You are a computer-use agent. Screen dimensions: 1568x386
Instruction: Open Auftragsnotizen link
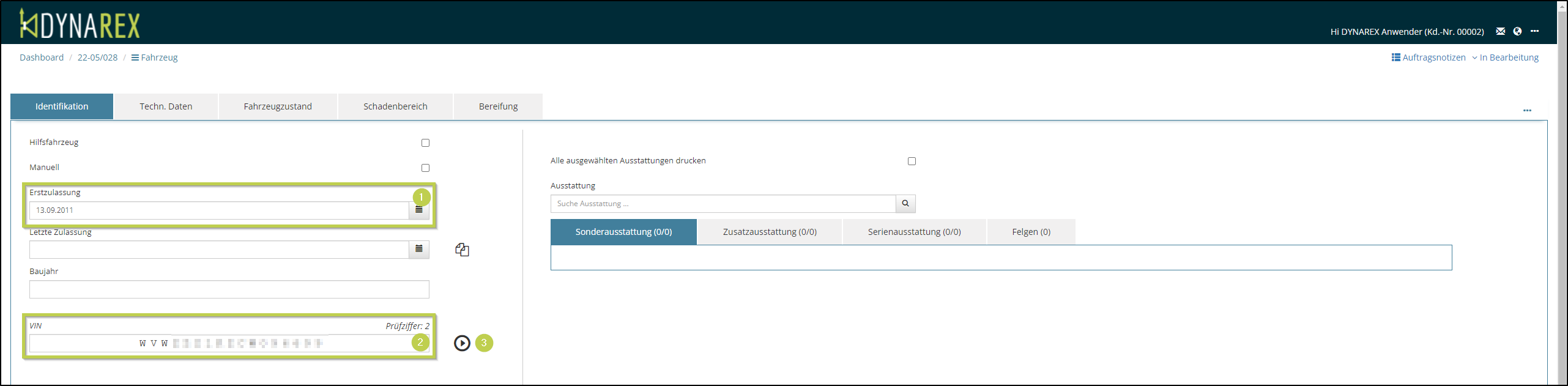coord(1429,58)
